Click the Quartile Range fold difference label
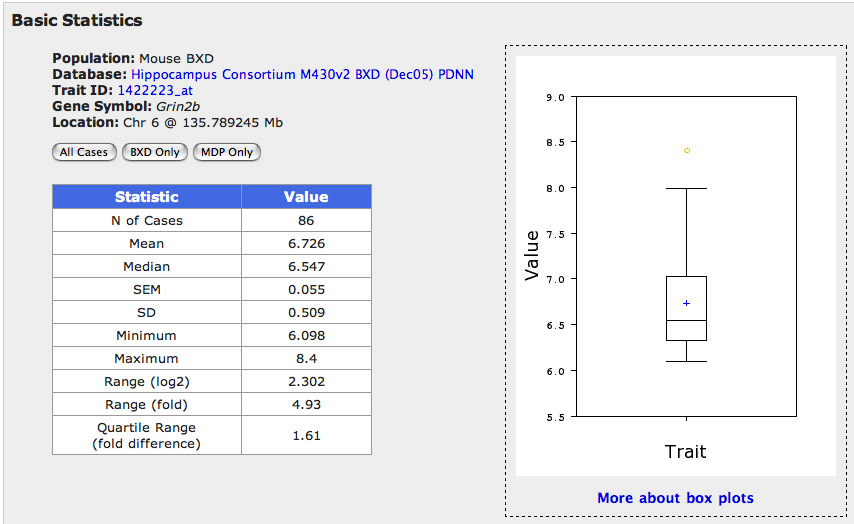 point(147,435)
